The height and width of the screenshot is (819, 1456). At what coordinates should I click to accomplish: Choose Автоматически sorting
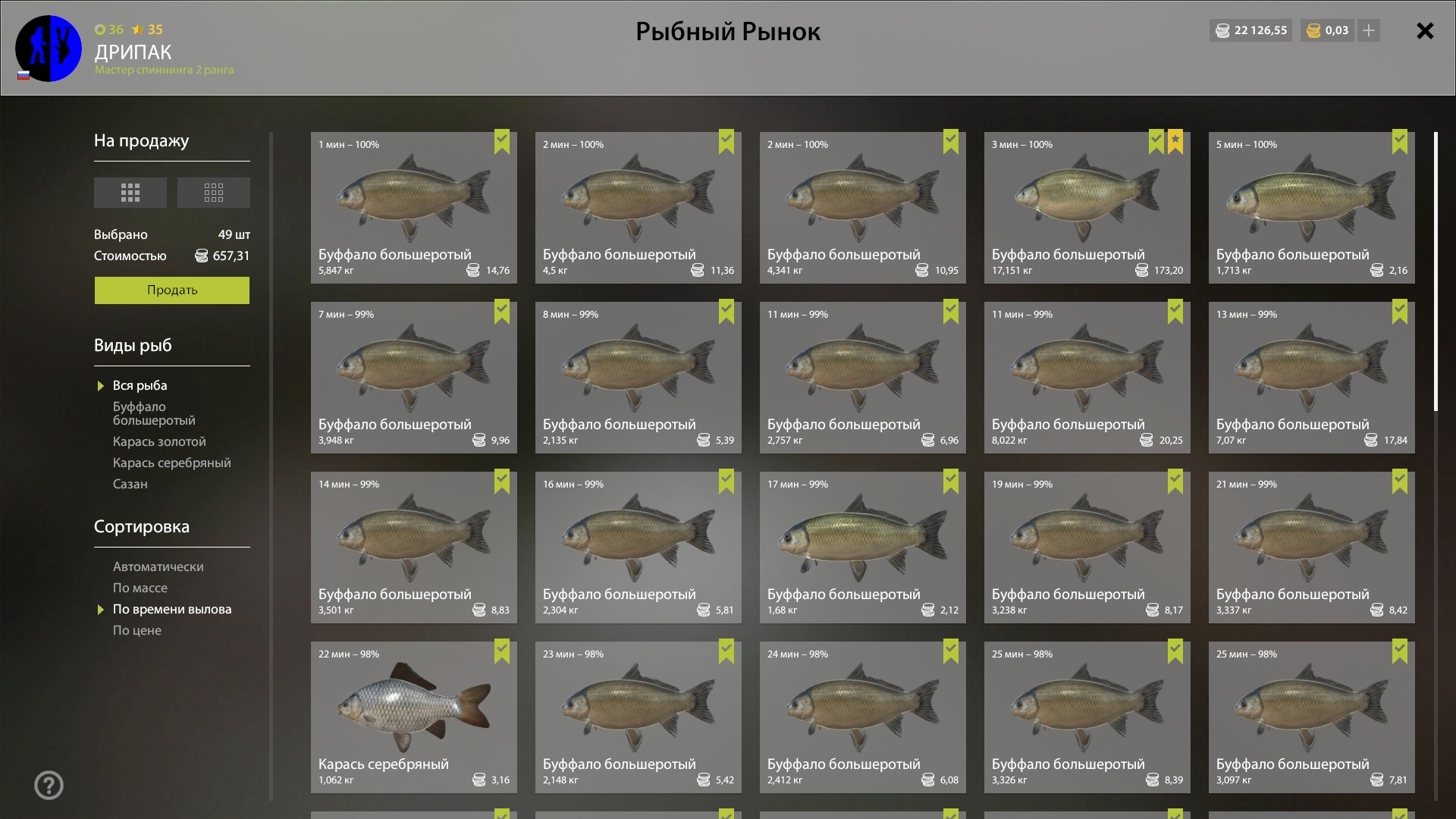point(158,567)
